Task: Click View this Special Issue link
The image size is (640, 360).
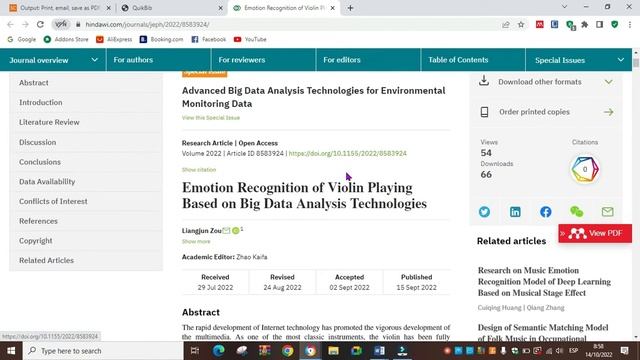Action: click(x=211, y=118)
